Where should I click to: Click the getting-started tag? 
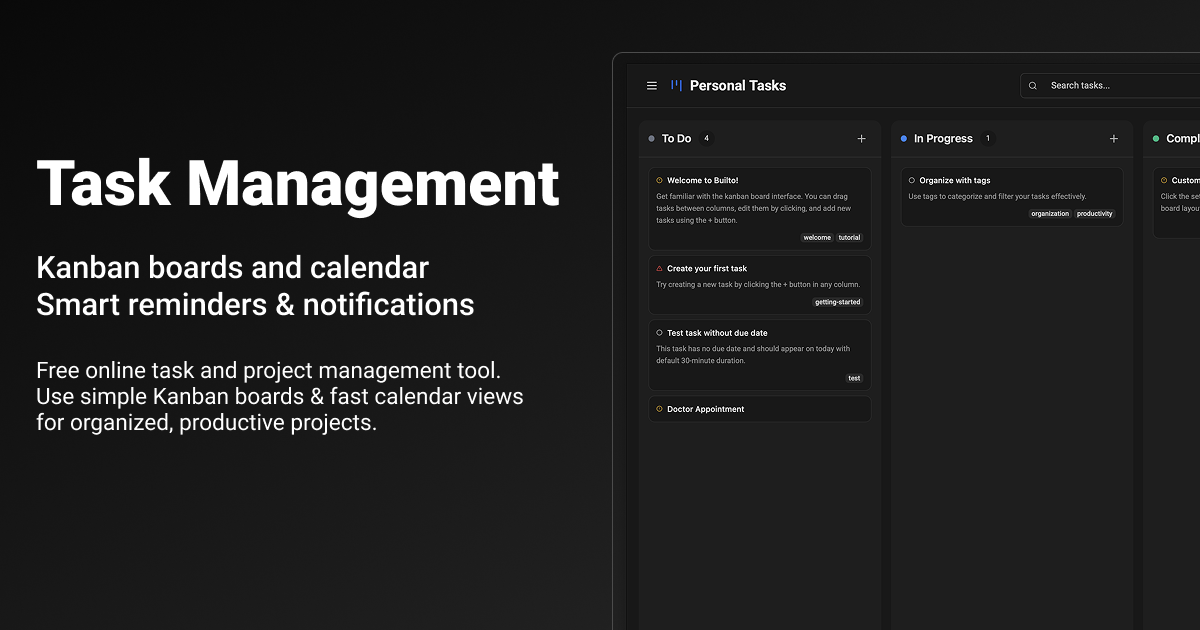[x=838, y=302]
